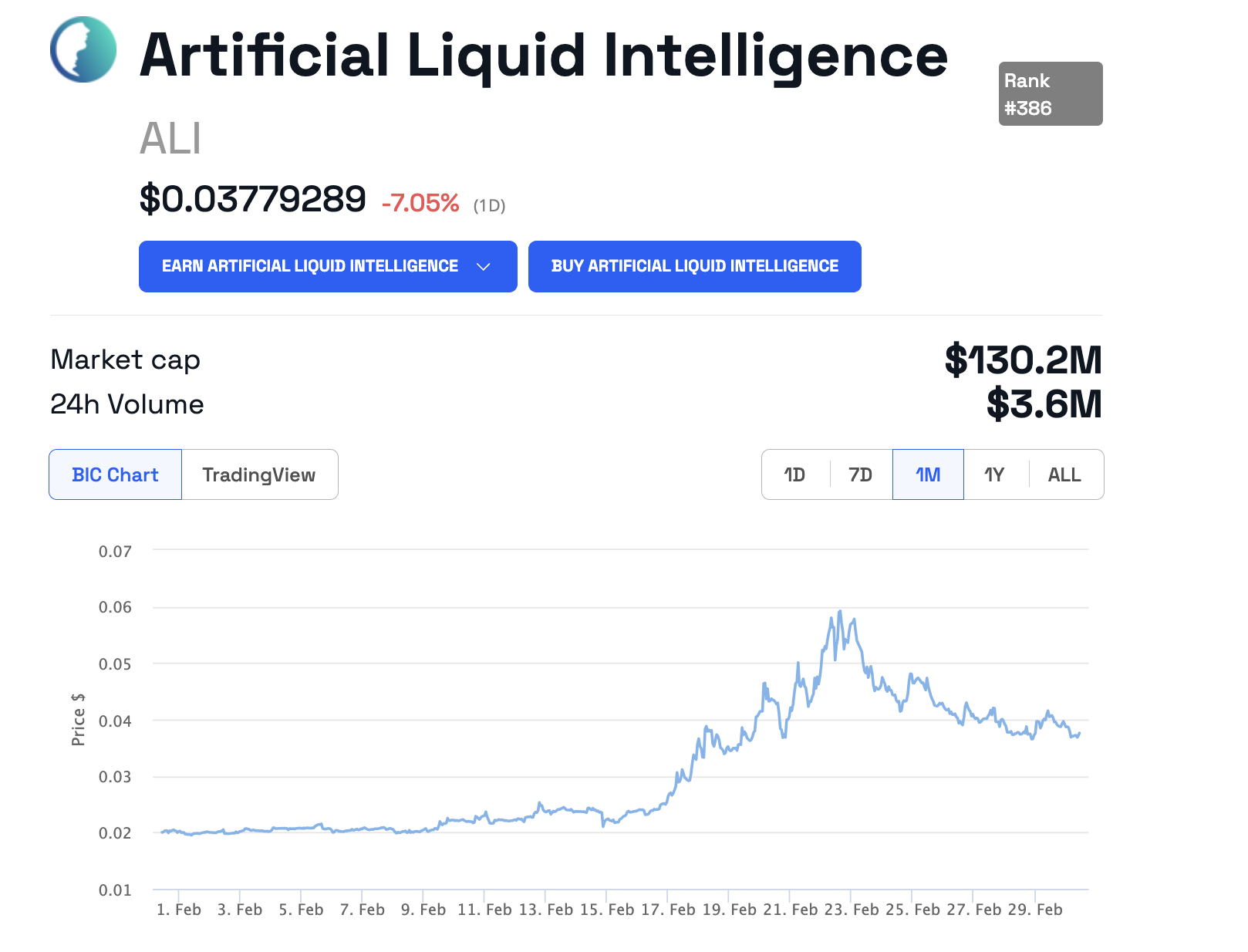
Task: Click the Artificial Liquid Intelligence coin logo
Action: point(83,49)
